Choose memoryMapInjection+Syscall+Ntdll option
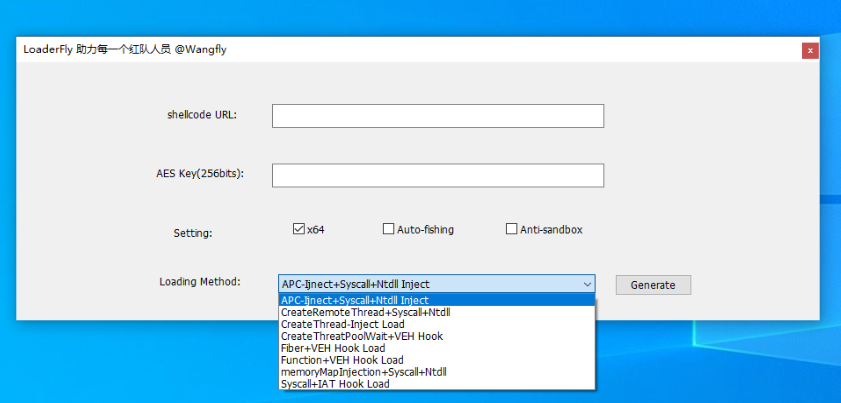Viewport: 841px width, 403px height. tap(437, 371)
